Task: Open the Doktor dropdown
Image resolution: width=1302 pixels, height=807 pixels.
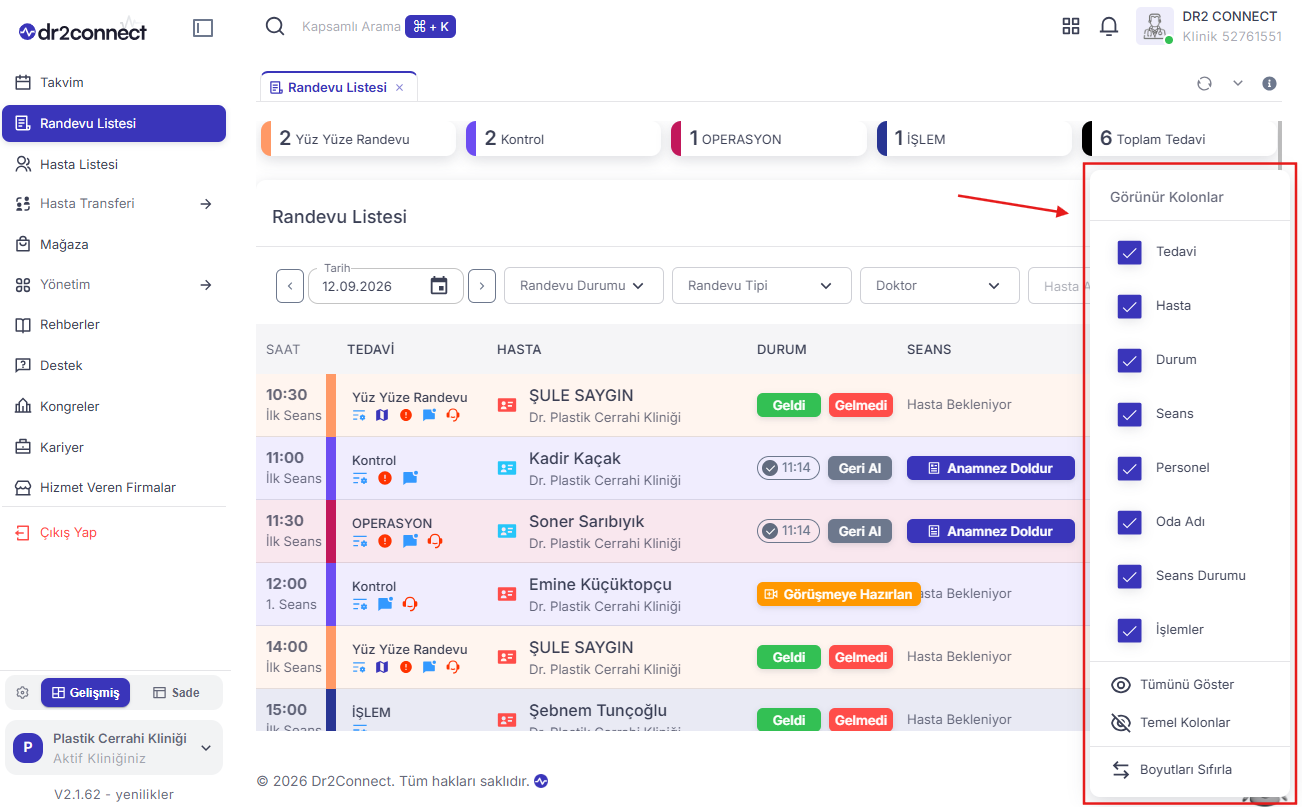Action: tap(940, 286)
